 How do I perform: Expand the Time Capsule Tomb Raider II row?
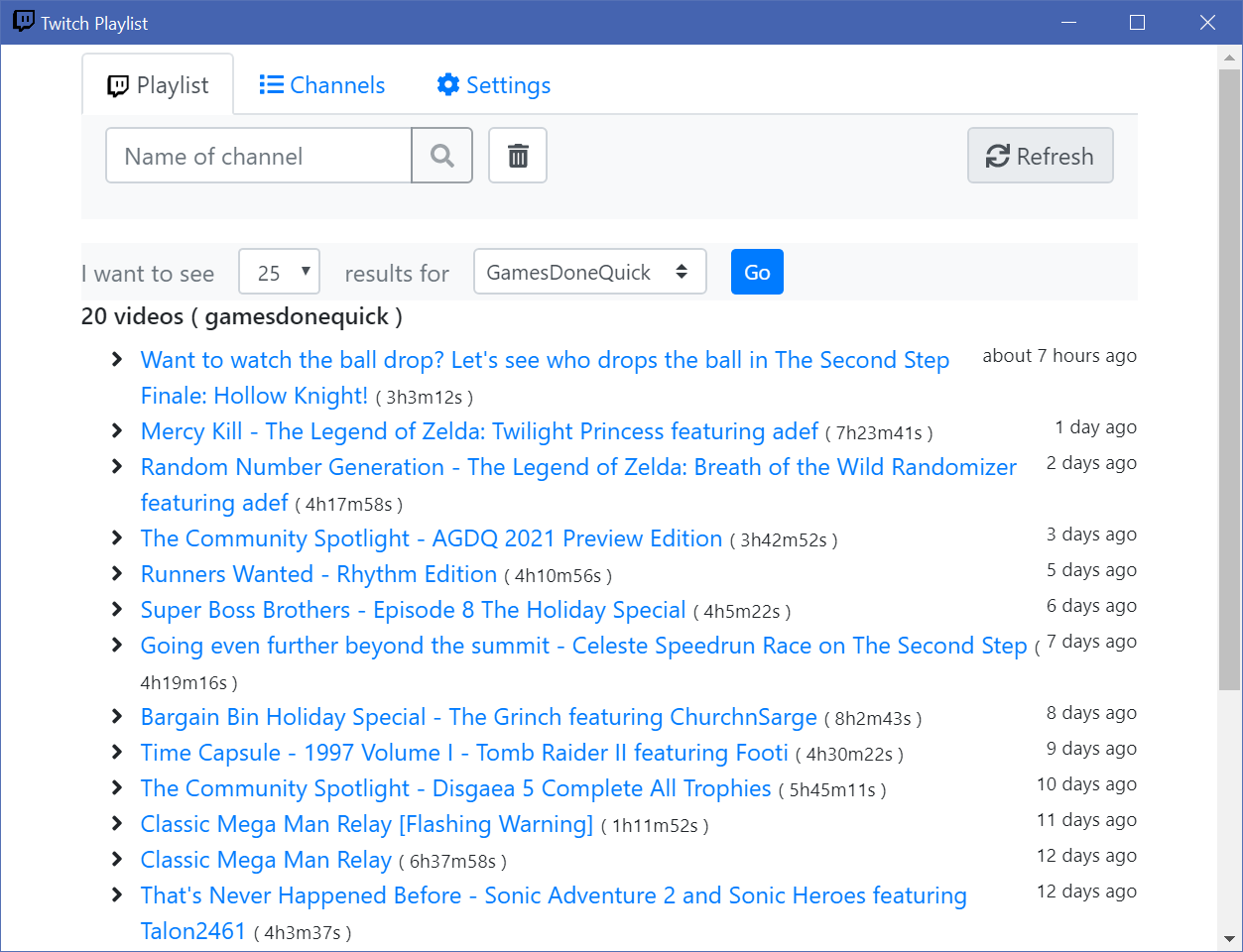tap(117, 753)
